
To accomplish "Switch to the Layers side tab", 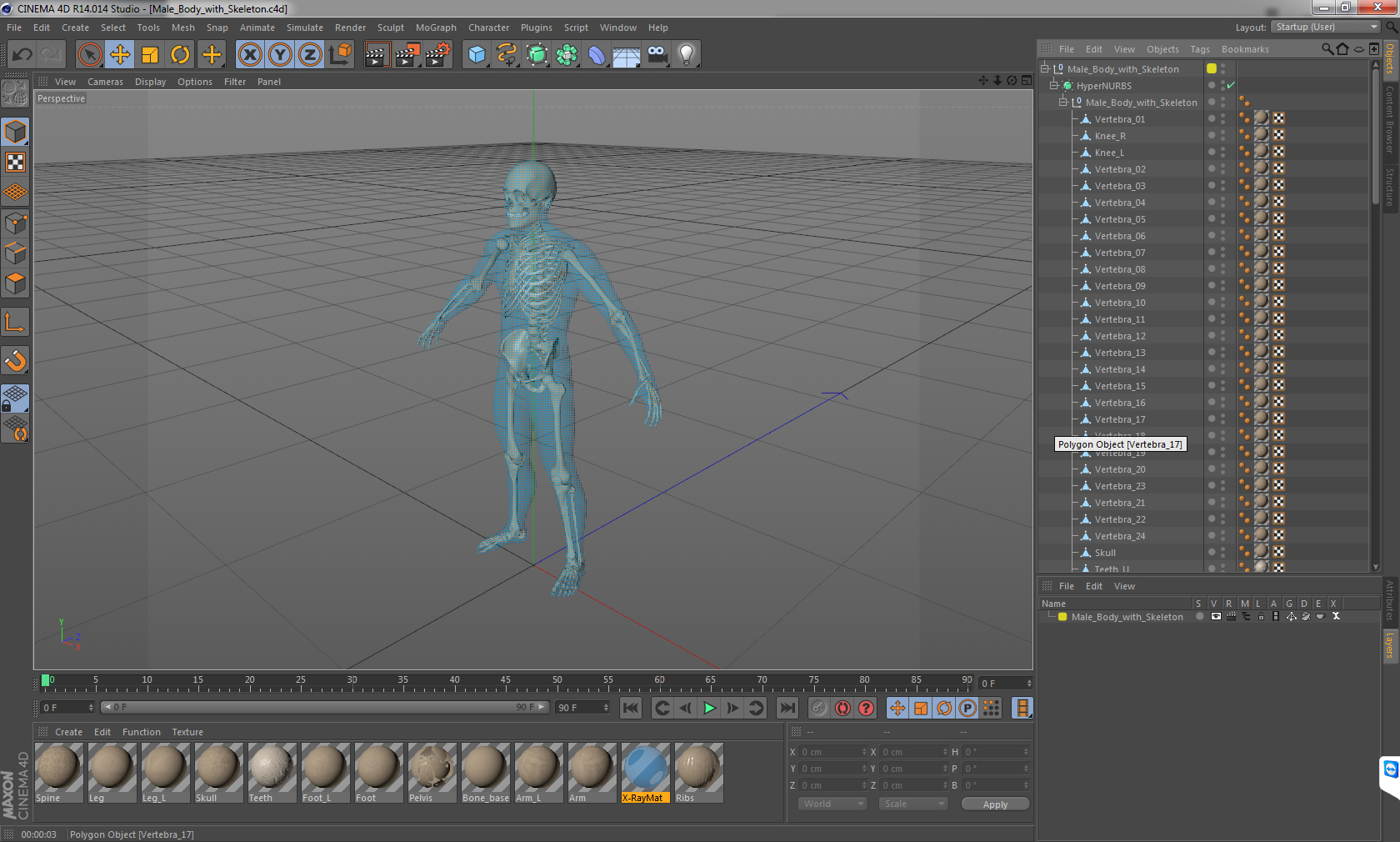I will (1390, 645).
